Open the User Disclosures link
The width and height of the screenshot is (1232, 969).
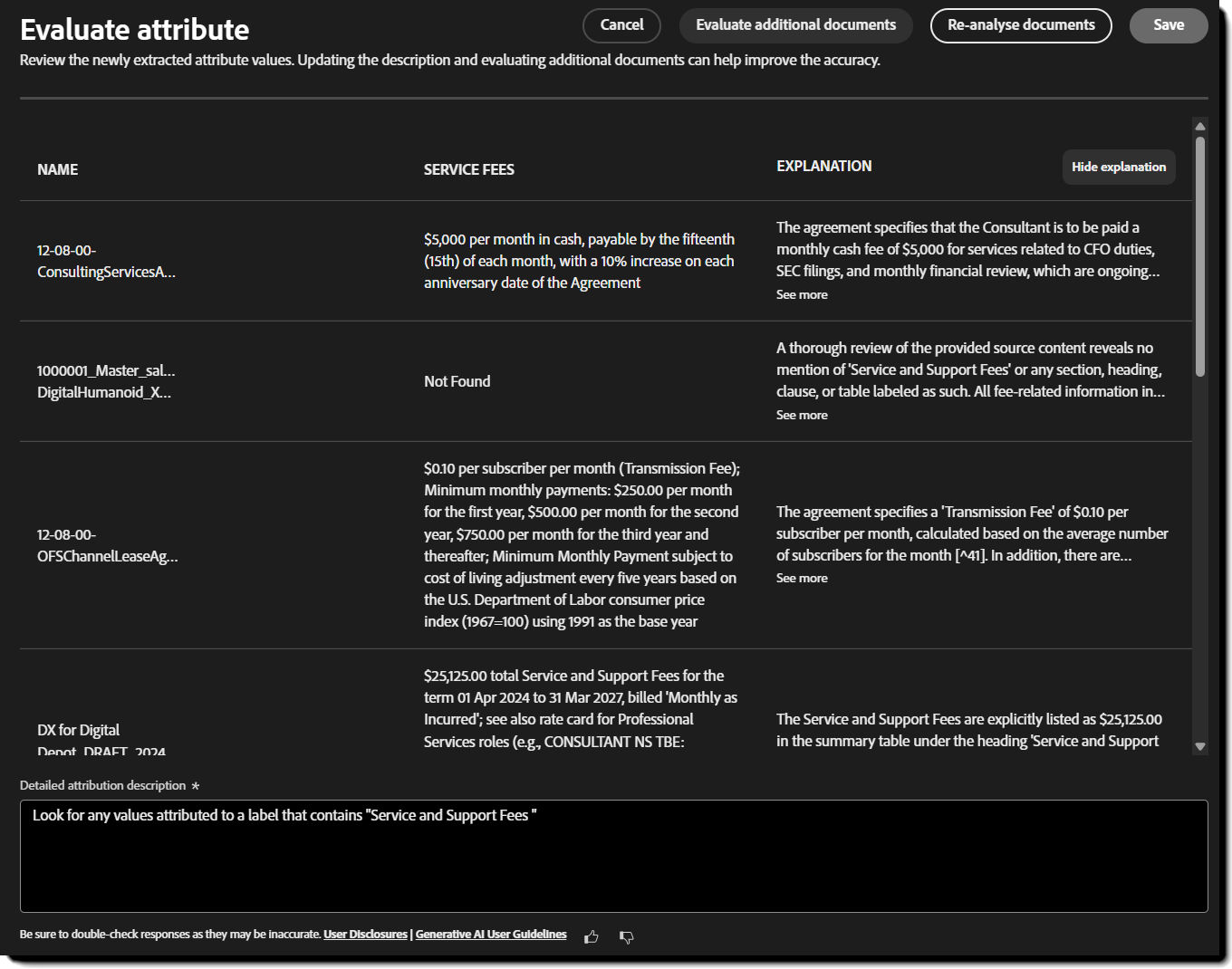coord(365,935)
